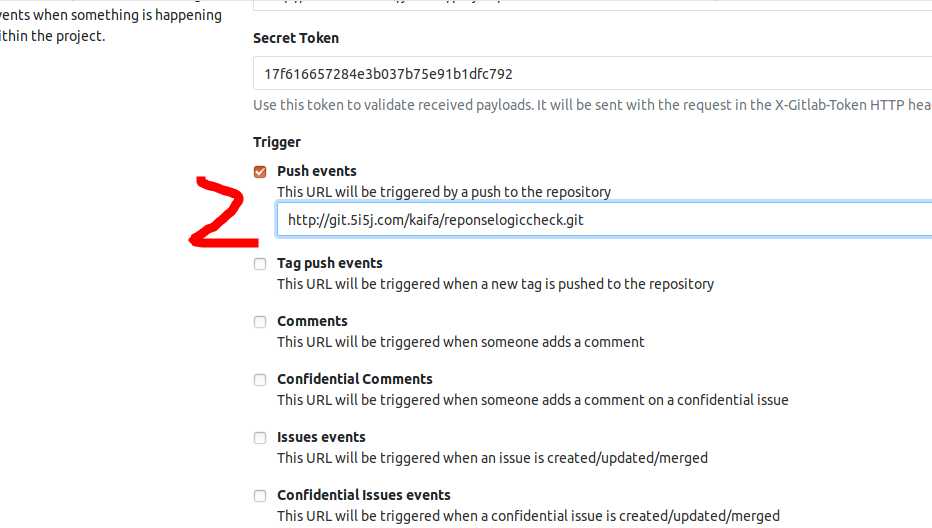Viewport: 932px width, 528px height.
Task: Focus the field containing reponselogiccheck.git URL
Action: [x=604, y=219]
